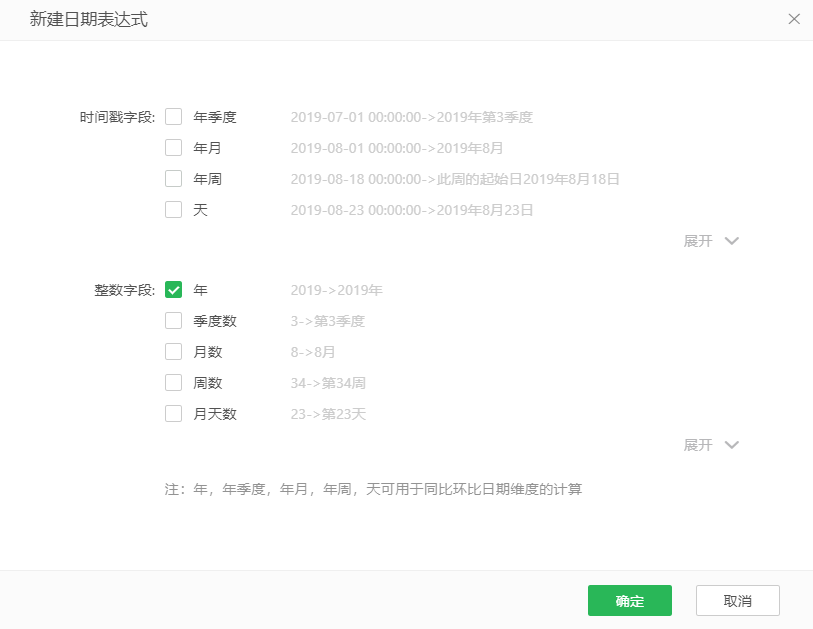Screen dimensions: 813x629
Task: Click the example text 8->8月
Action: click(313, 352)
